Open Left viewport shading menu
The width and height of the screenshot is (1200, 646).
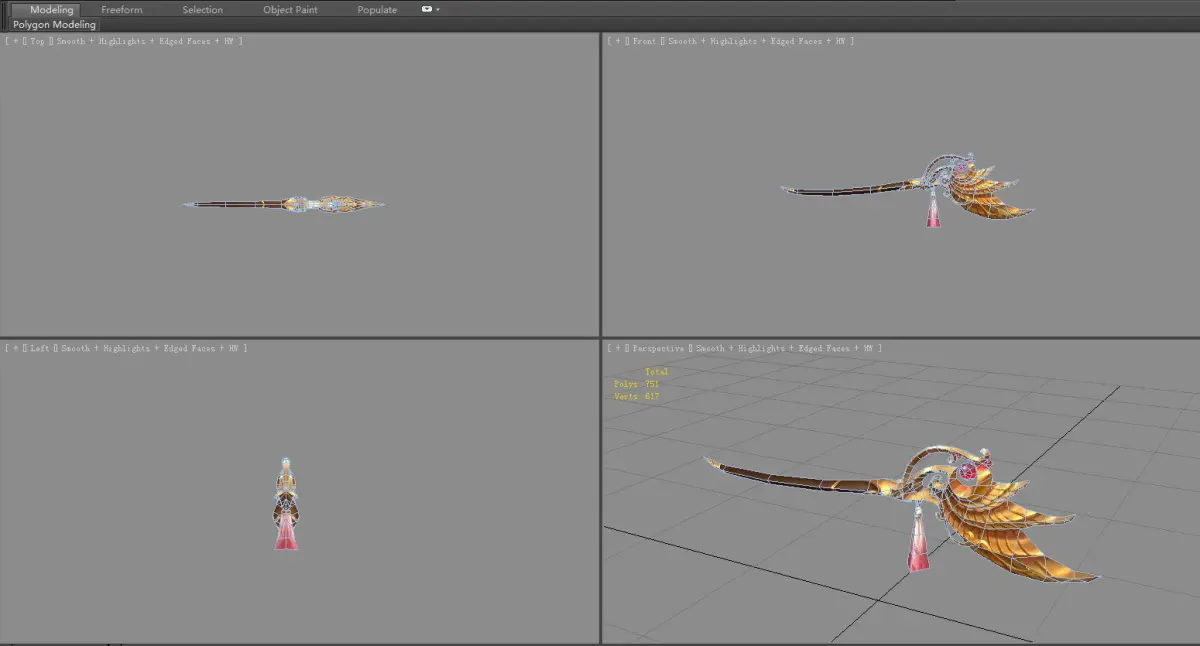click(x=148, y=348)
